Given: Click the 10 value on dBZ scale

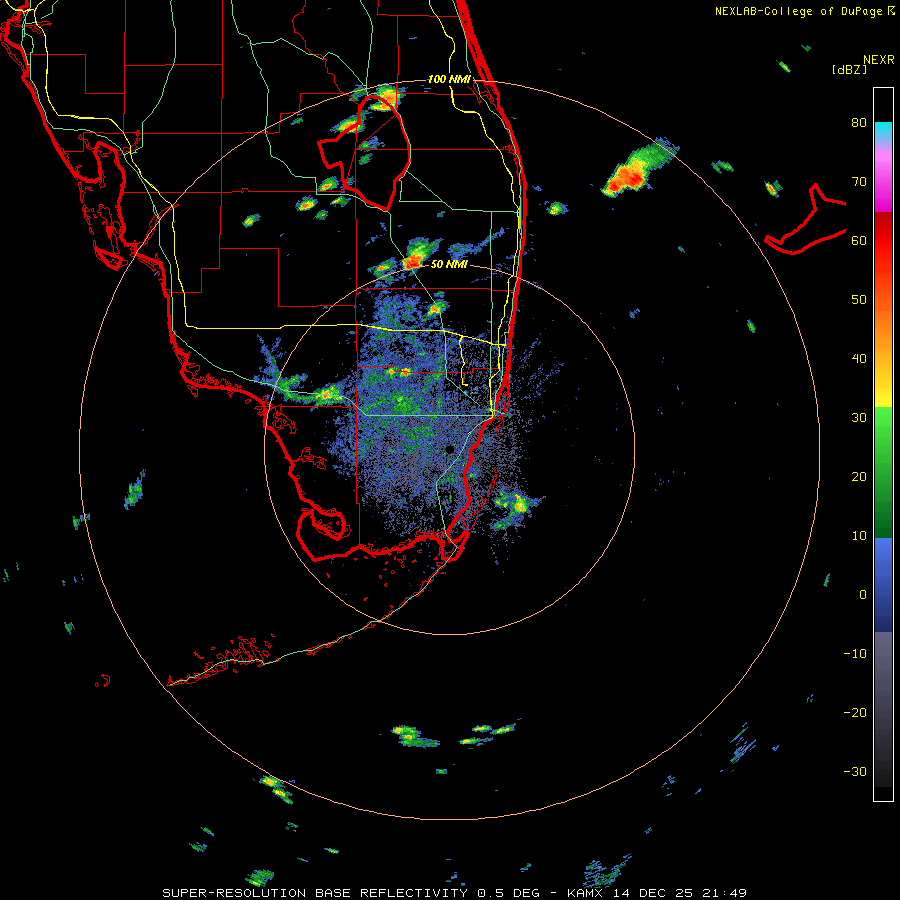Looking at the screenshot, I should click(x=859, y=536).
